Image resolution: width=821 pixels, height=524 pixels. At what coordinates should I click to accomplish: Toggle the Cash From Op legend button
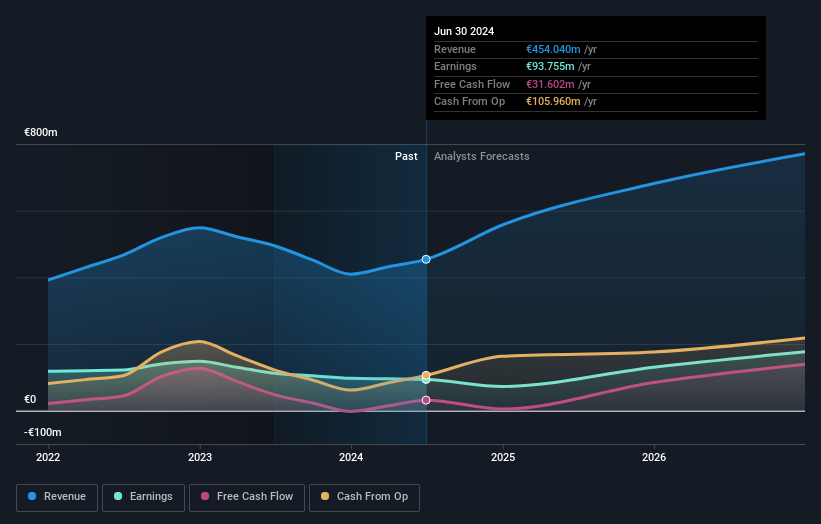click(364, 497)
